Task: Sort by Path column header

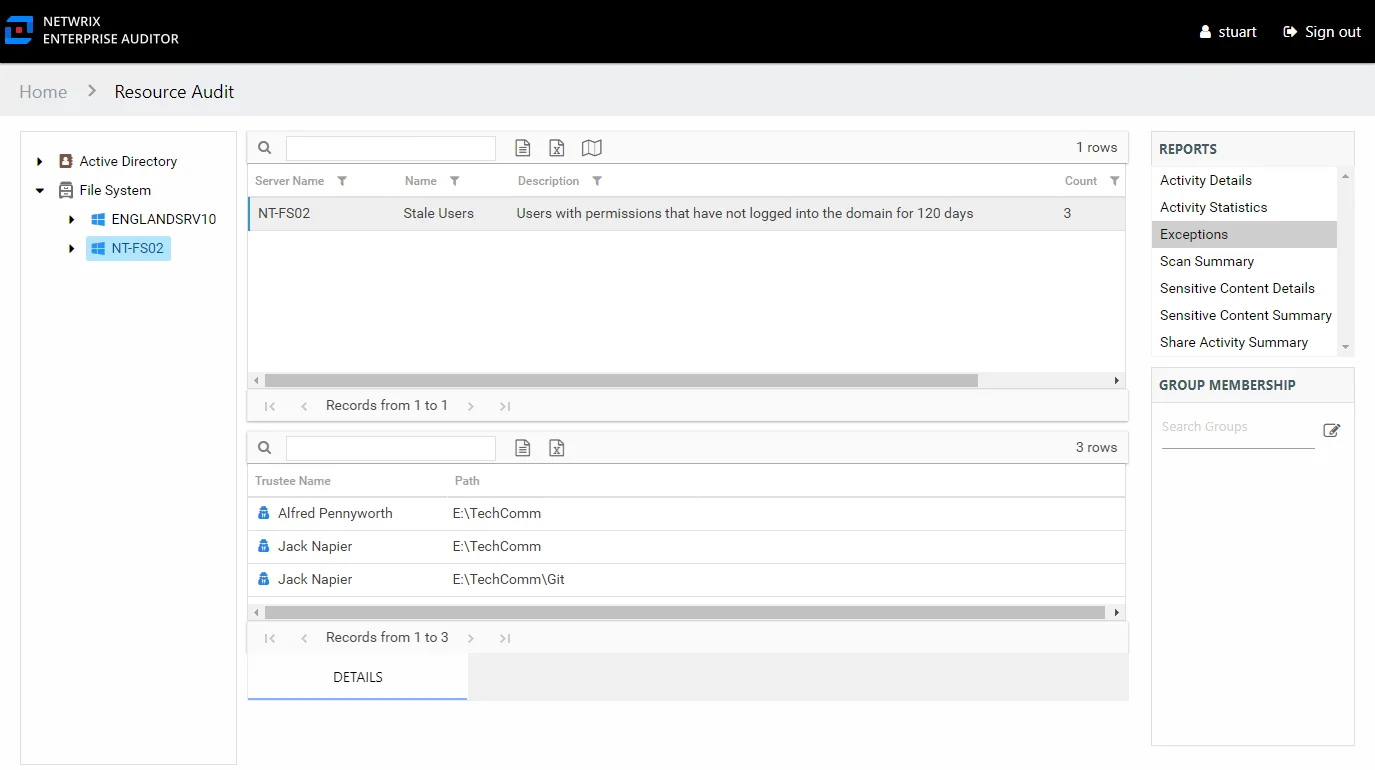Action: pyautogui.click(x=467, y=481)
